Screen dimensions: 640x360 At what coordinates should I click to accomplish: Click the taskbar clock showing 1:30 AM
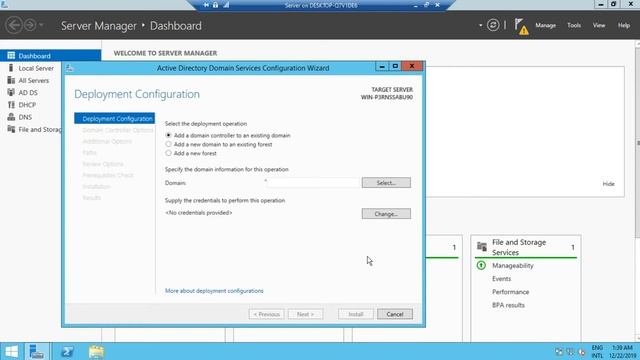[x=622, y=352]
